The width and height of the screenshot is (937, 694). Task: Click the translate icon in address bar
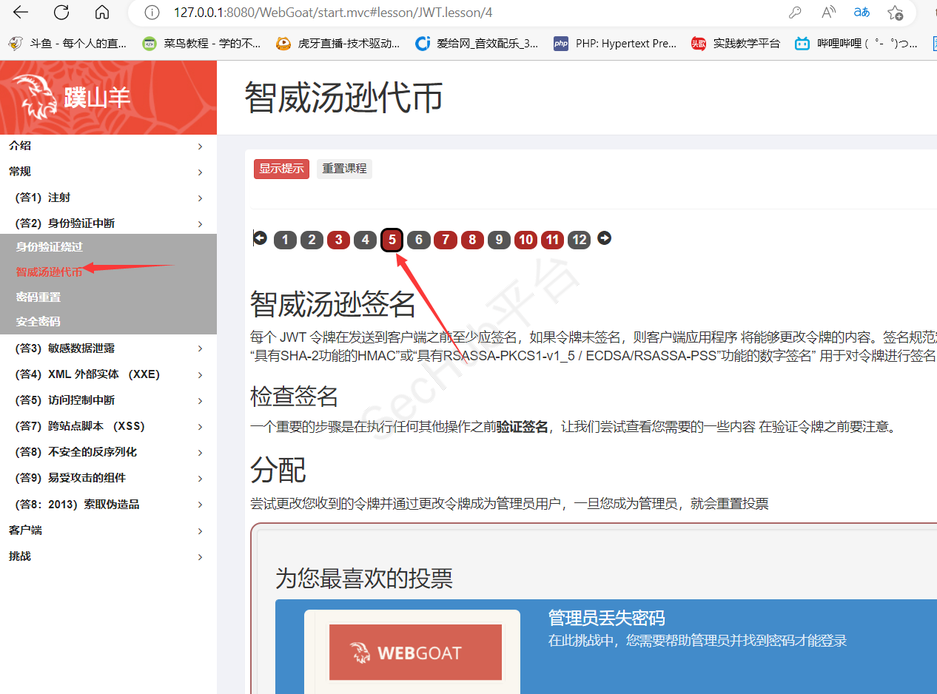coord(861,13)
